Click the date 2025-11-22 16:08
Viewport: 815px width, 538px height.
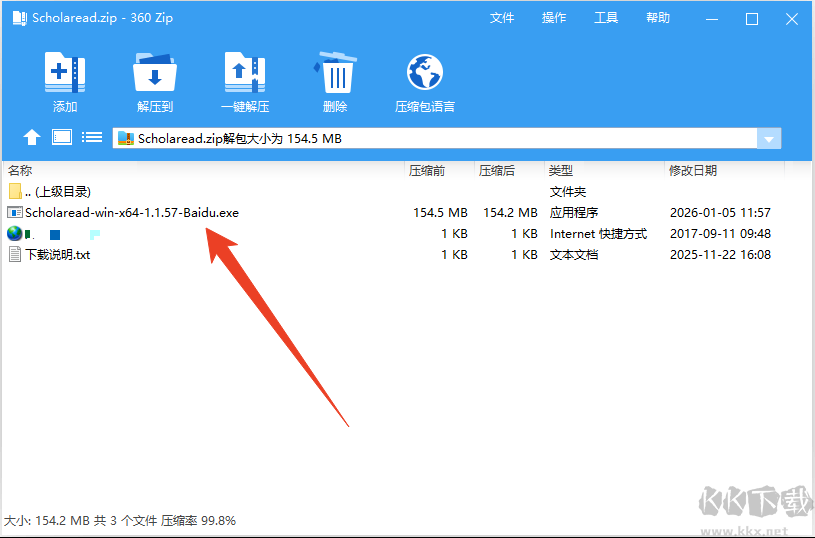[x=720, y=255]
